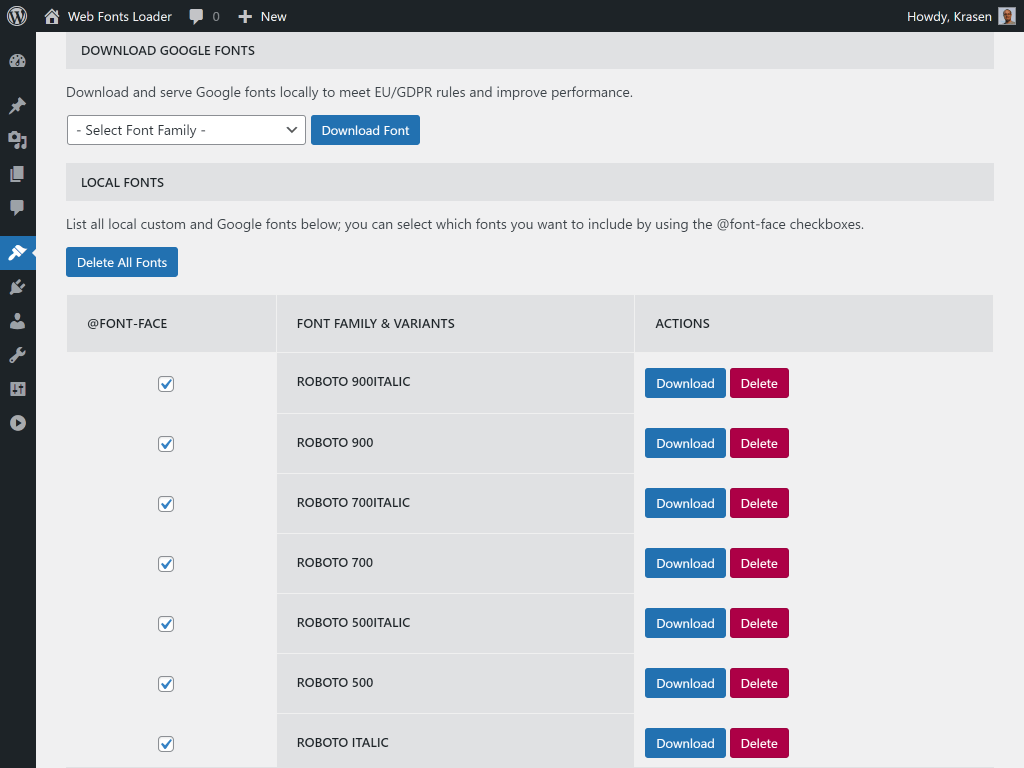Open the Tools wrench sidebar icon

[18, 355]
